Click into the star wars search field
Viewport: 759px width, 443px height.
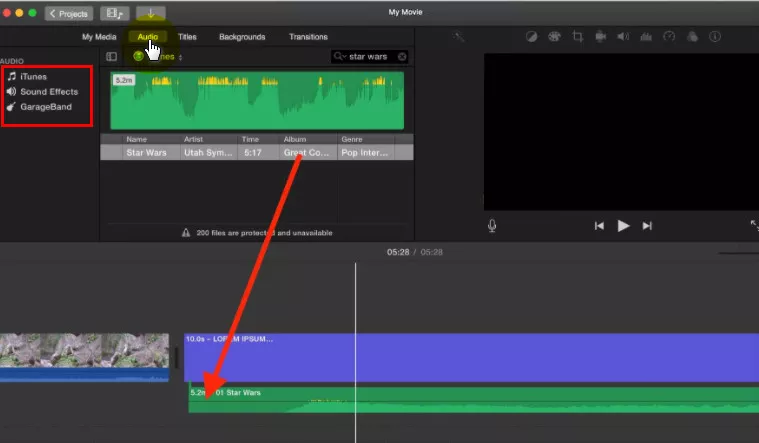click(369, 57)
